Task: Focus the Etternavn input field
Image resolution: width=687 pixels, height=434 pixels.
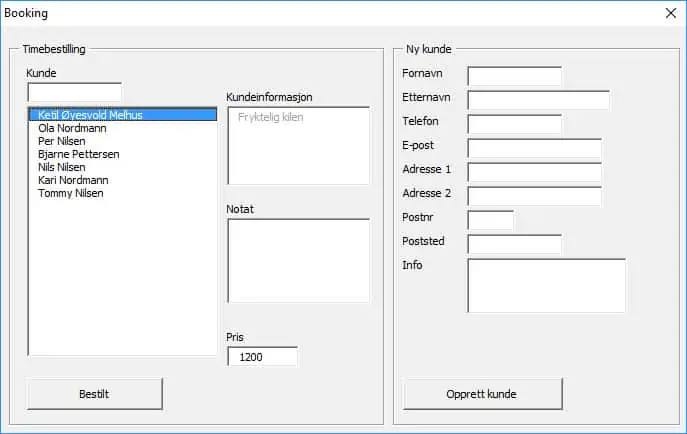Action: click(x=538, y=100)
